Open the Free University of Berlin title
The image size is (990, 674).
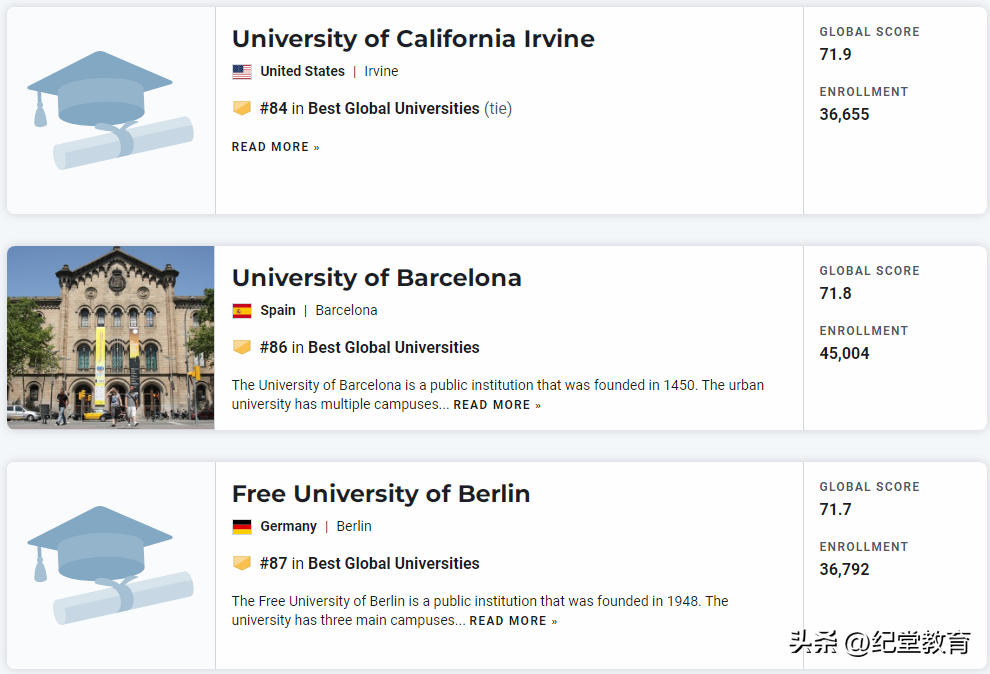[x=381, y=494]
